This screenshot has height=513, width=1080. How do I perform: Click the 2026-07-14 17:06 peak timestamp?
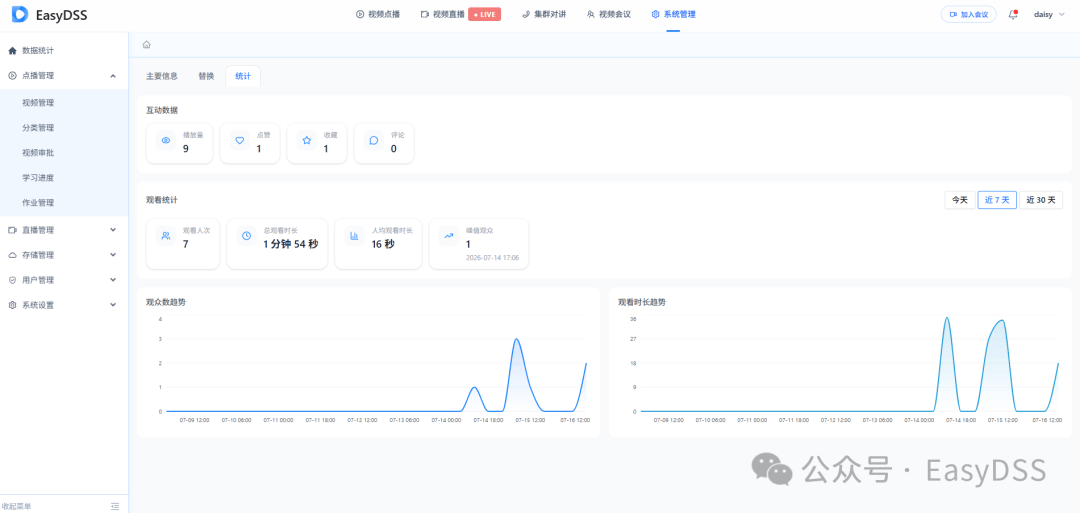[492, 258]
